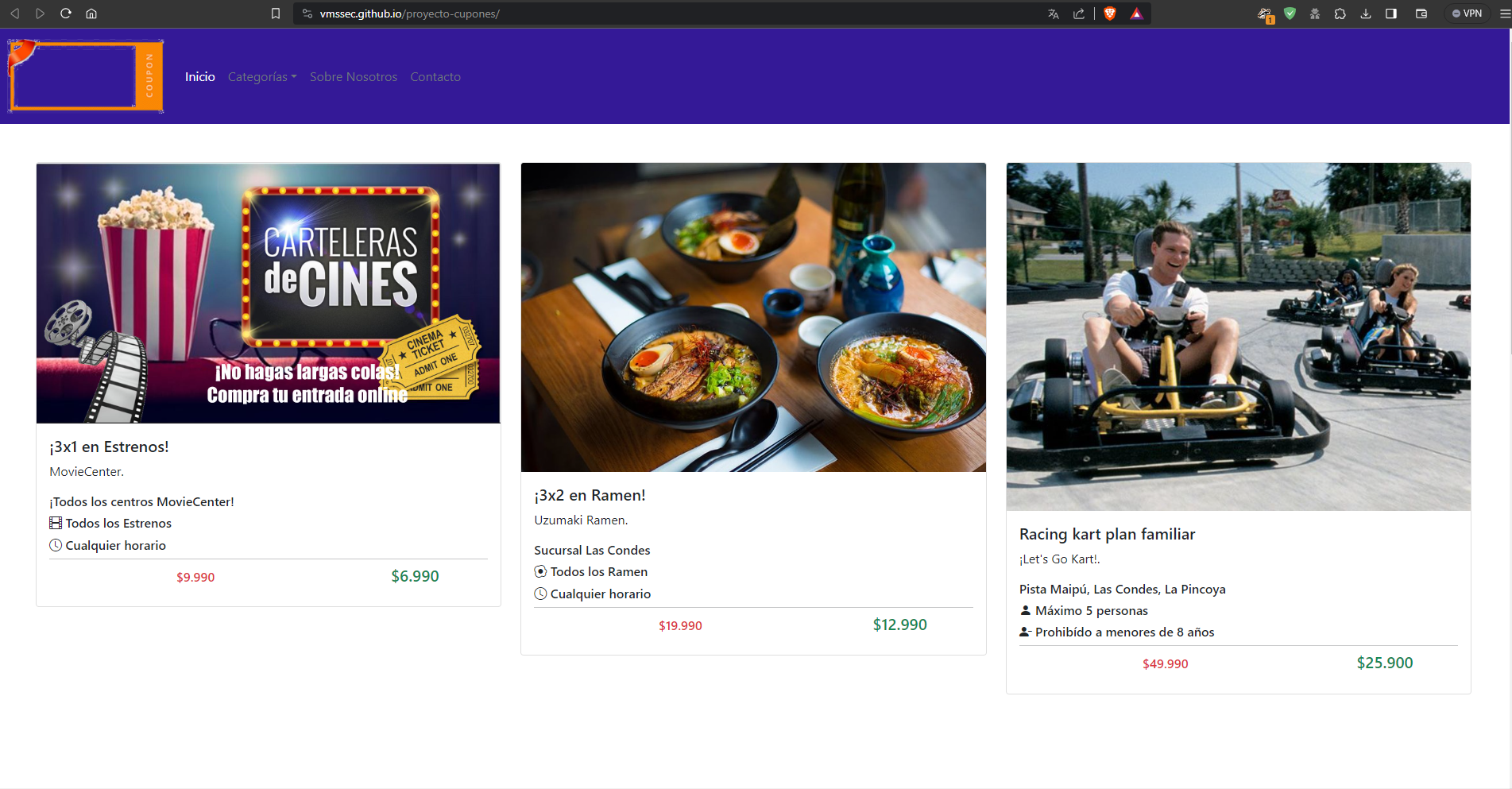The image size is (1512, 789).
Task: Select Inicio in the navigation menu
Action: point(199,76)
